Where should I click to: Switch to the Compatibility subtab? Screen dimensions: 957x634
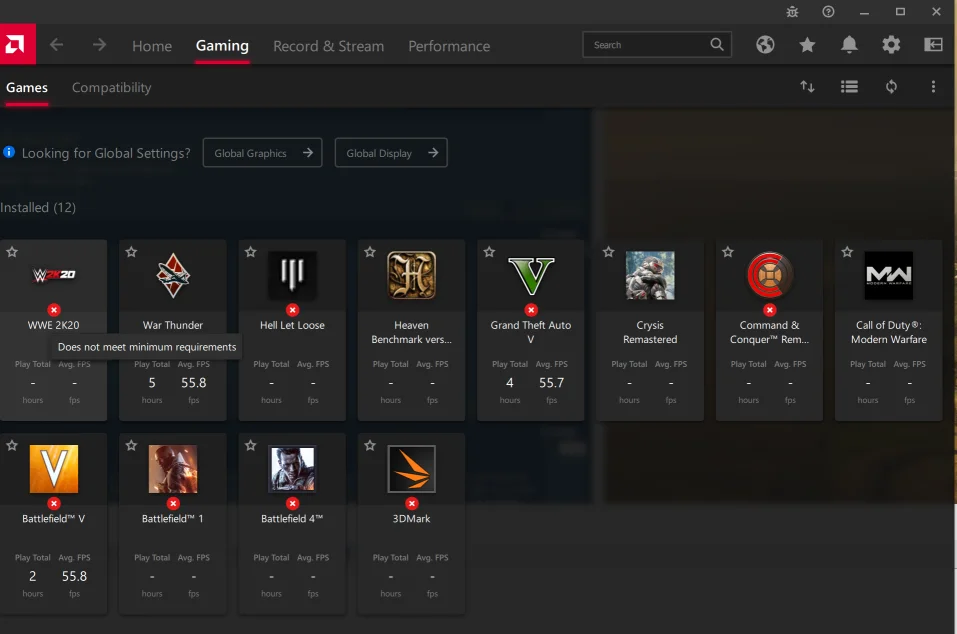[112, 88]
